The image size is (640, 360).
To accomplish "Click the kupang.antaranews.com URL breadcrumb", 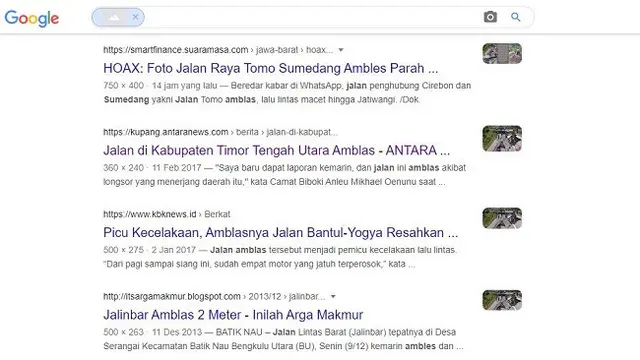I will tap(220, 132).
